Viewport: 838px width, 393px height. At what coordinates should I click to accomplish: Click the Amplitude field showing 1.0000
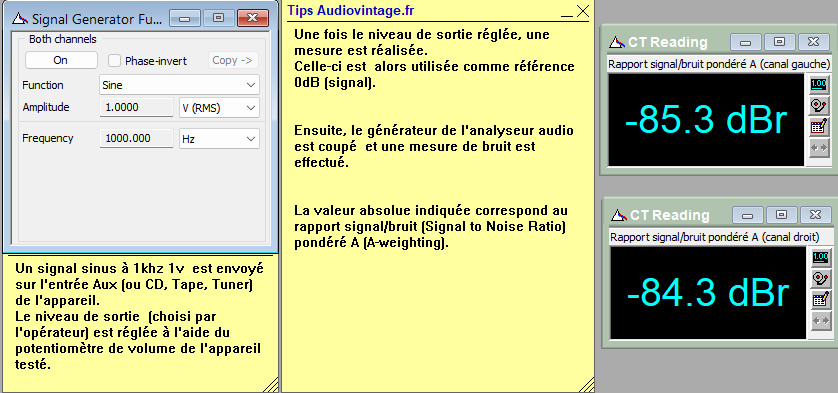[x=136, y=107]
